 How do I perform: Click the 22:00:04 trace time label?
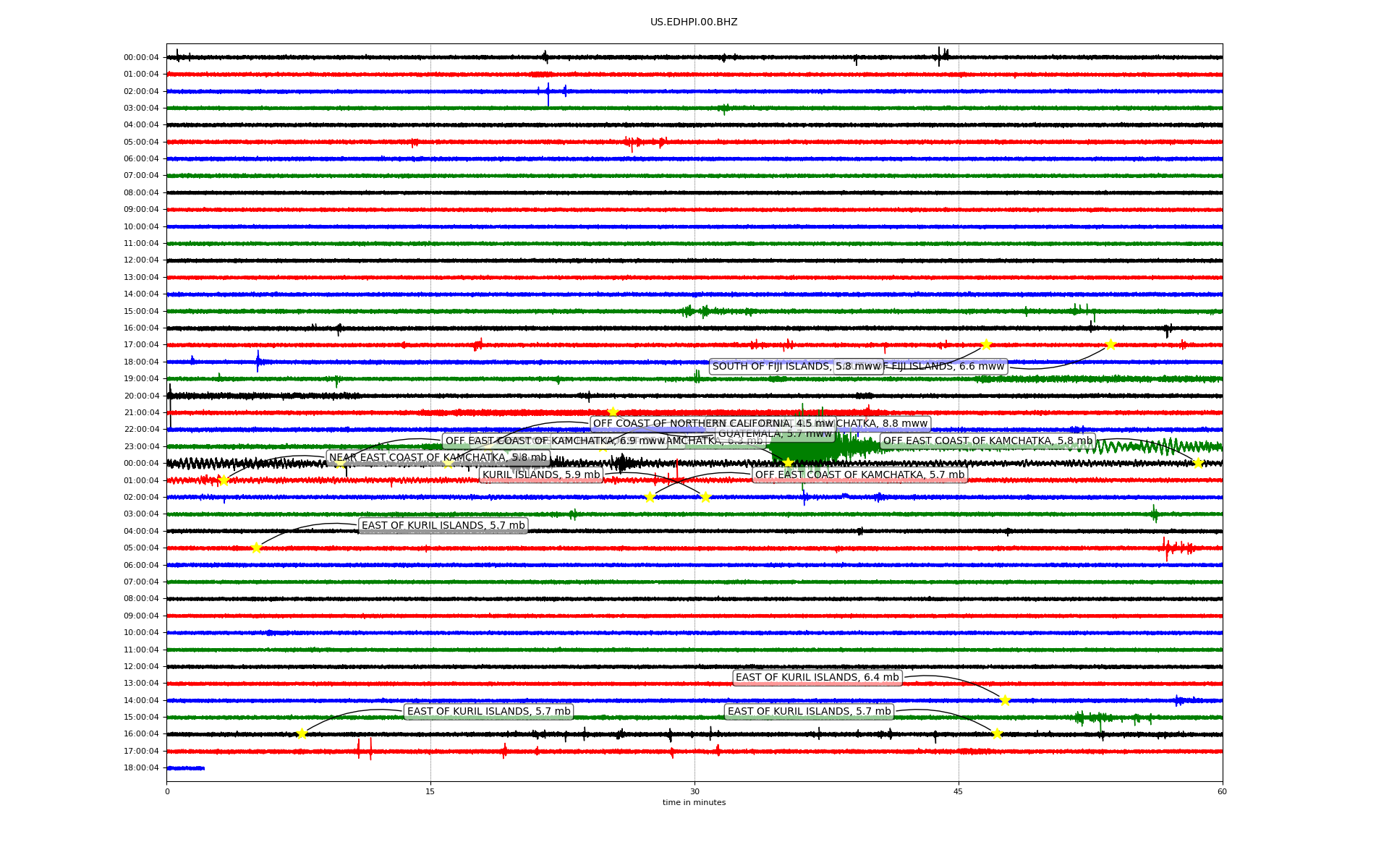pos(141,430)
